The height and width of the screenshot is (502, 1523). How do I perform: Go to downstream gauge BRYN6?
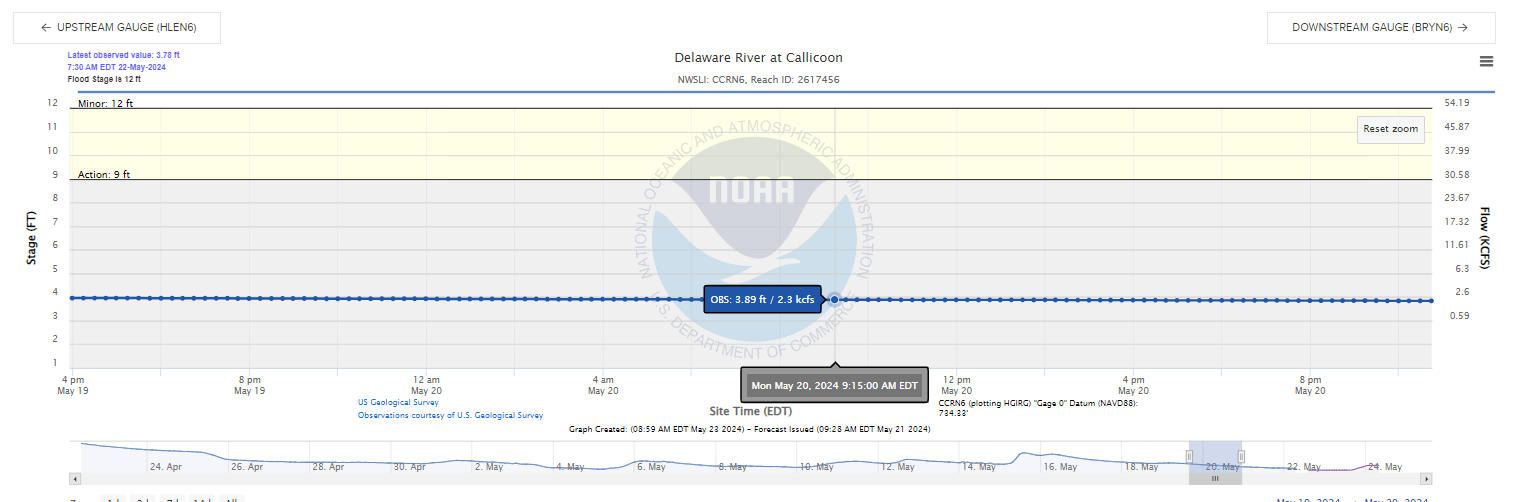coord(1381,28)
